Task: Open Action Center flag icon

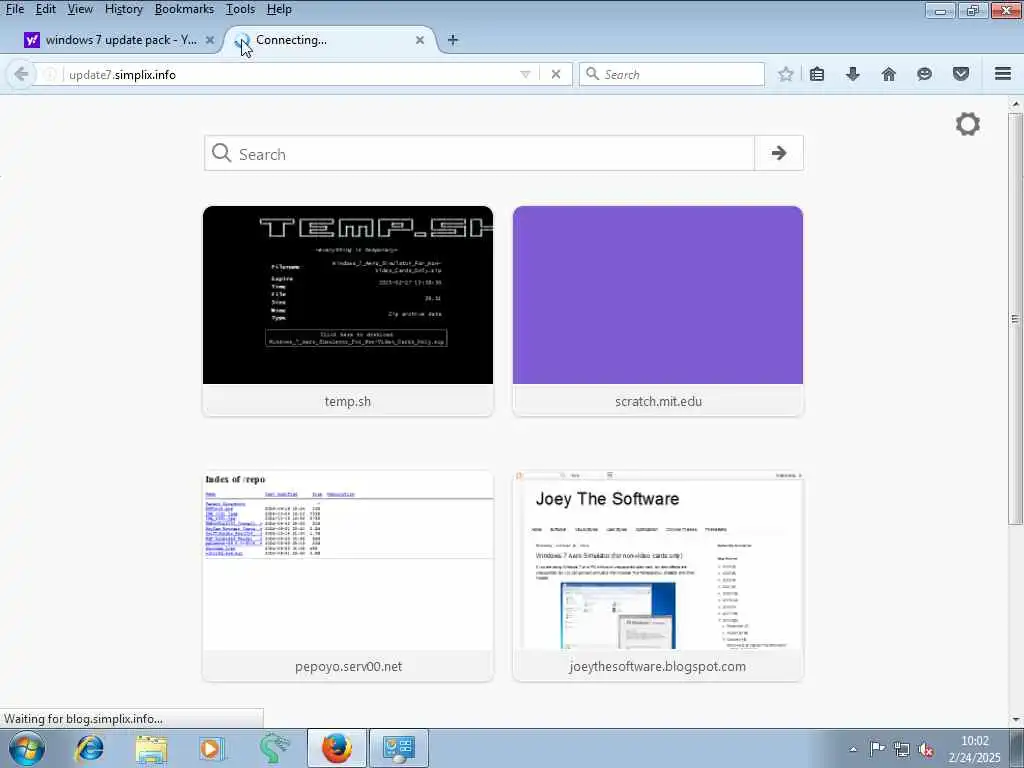Action: tap(877, 749)
